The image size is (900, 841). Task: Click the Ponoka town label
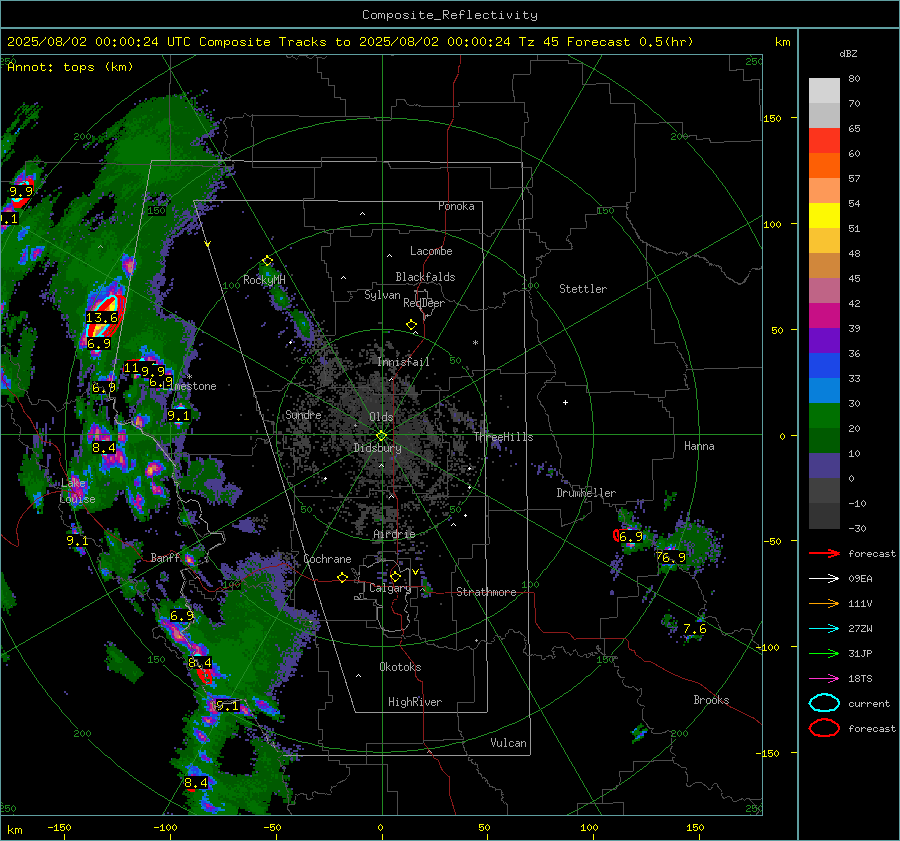click(456, 206)
